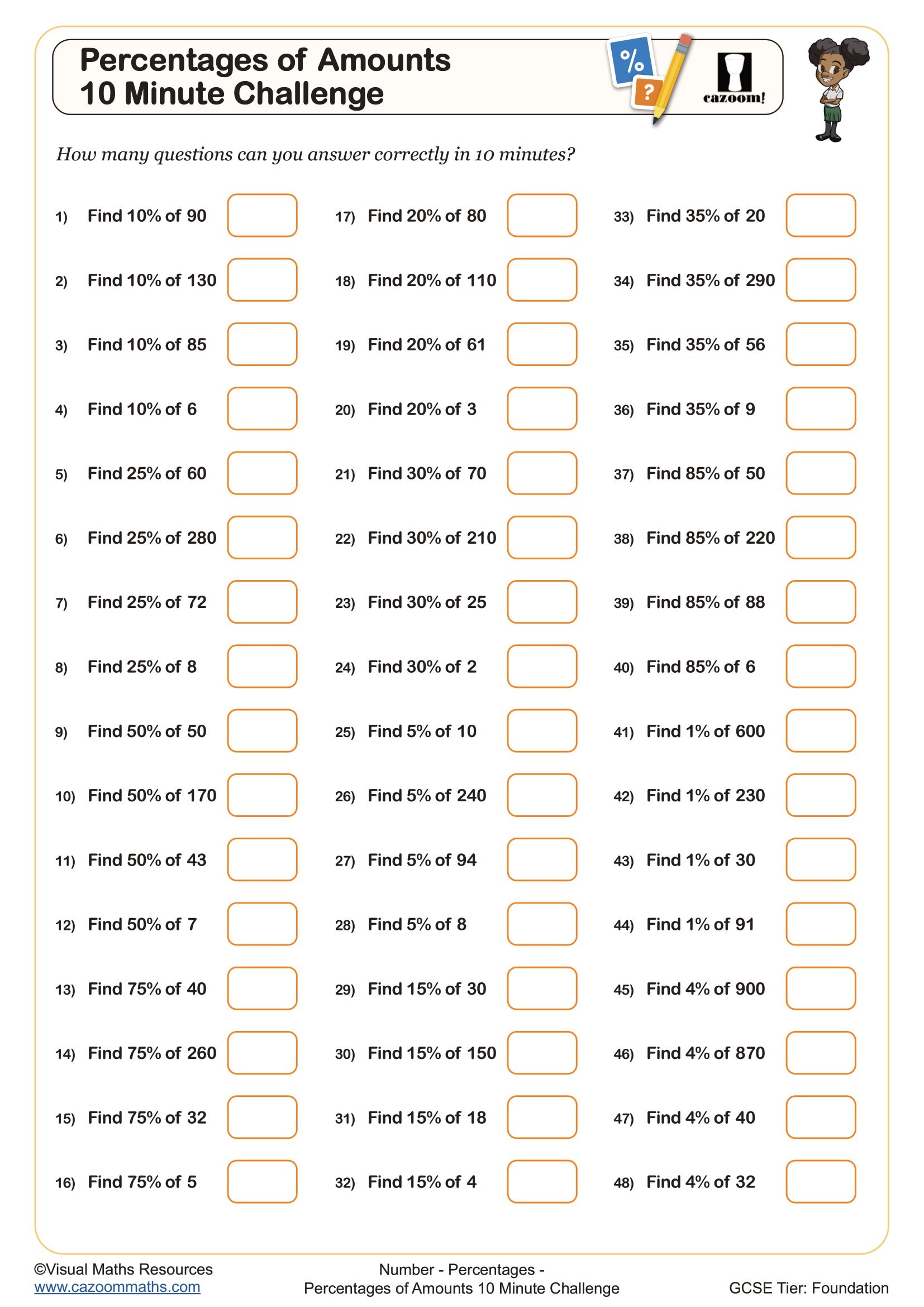Select the answer box for 'Find 20% of 80'
Image resolution: width=924 pixels, height=1307 pixels.
(542, 215)
